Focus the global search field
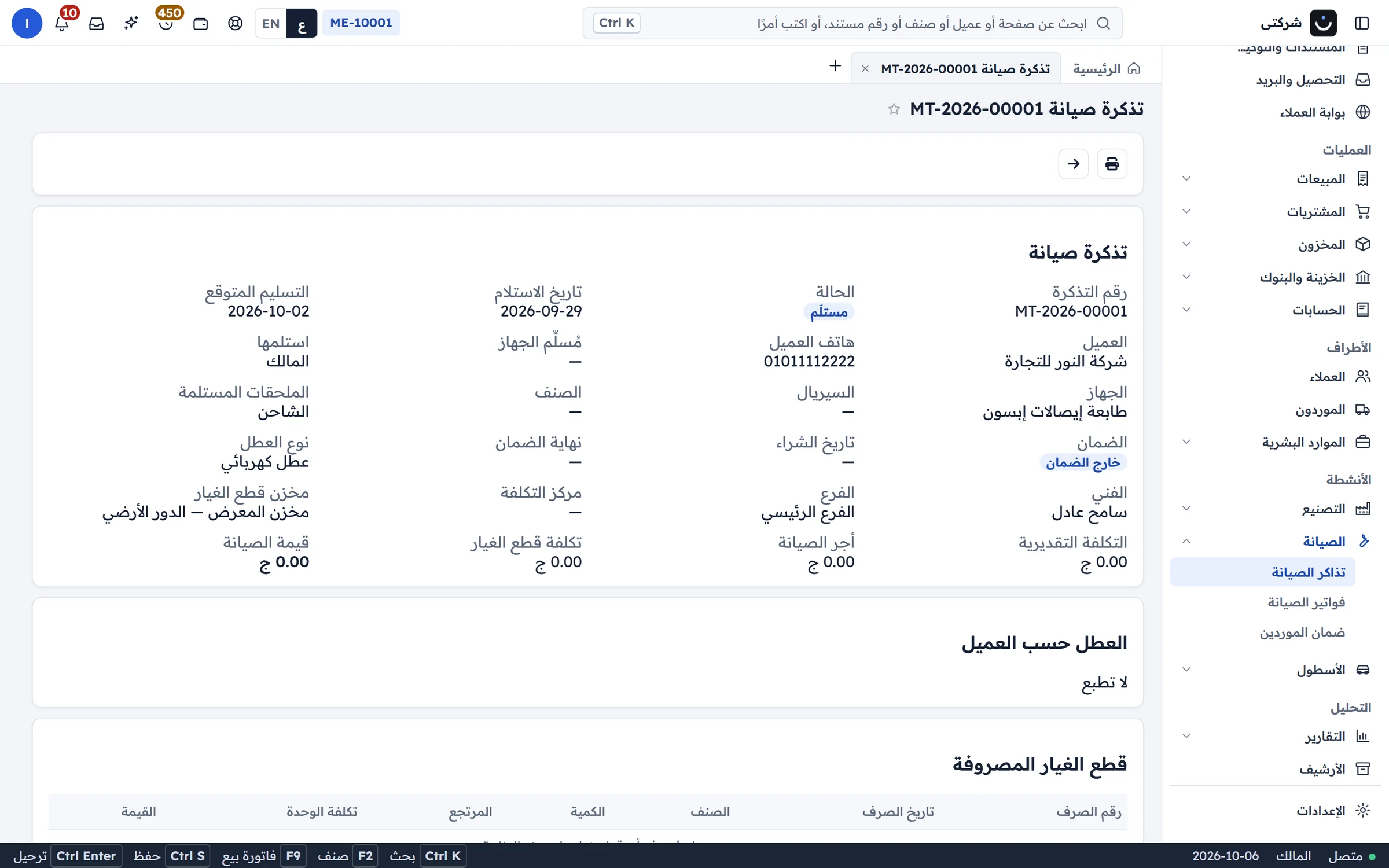Screen dimensions: 1389x868 coord(852,23)
